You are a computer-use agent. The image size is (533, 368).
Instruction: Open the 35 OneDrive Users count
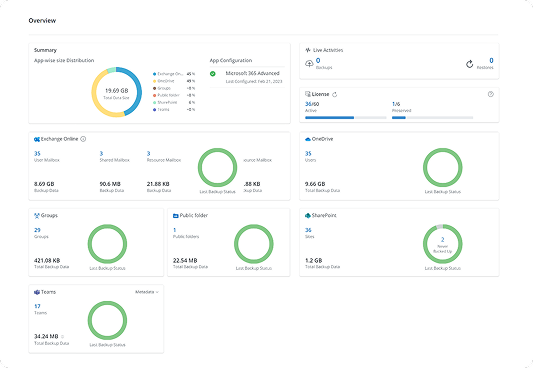point(308,154)
